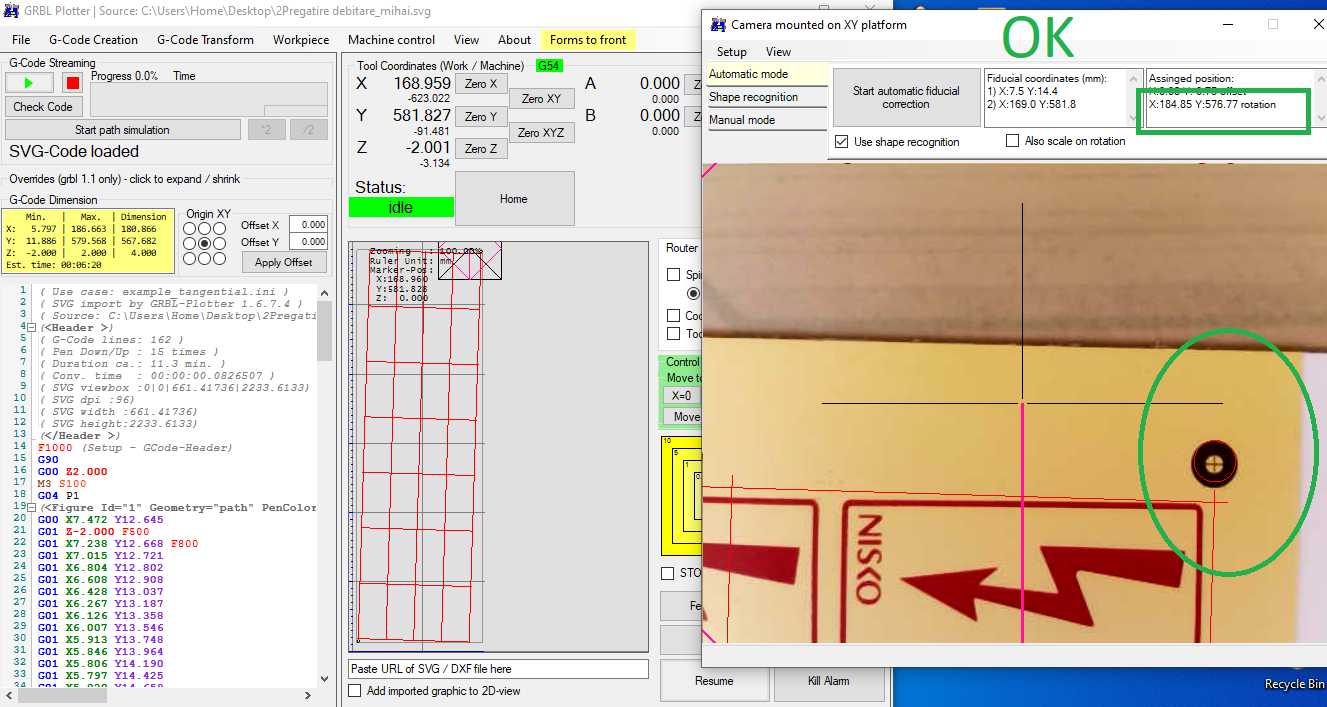Screen dimensions: 1327x707
Task: Open the Recycle Bin from the taskbar
Action: [x=1293, y=684]
